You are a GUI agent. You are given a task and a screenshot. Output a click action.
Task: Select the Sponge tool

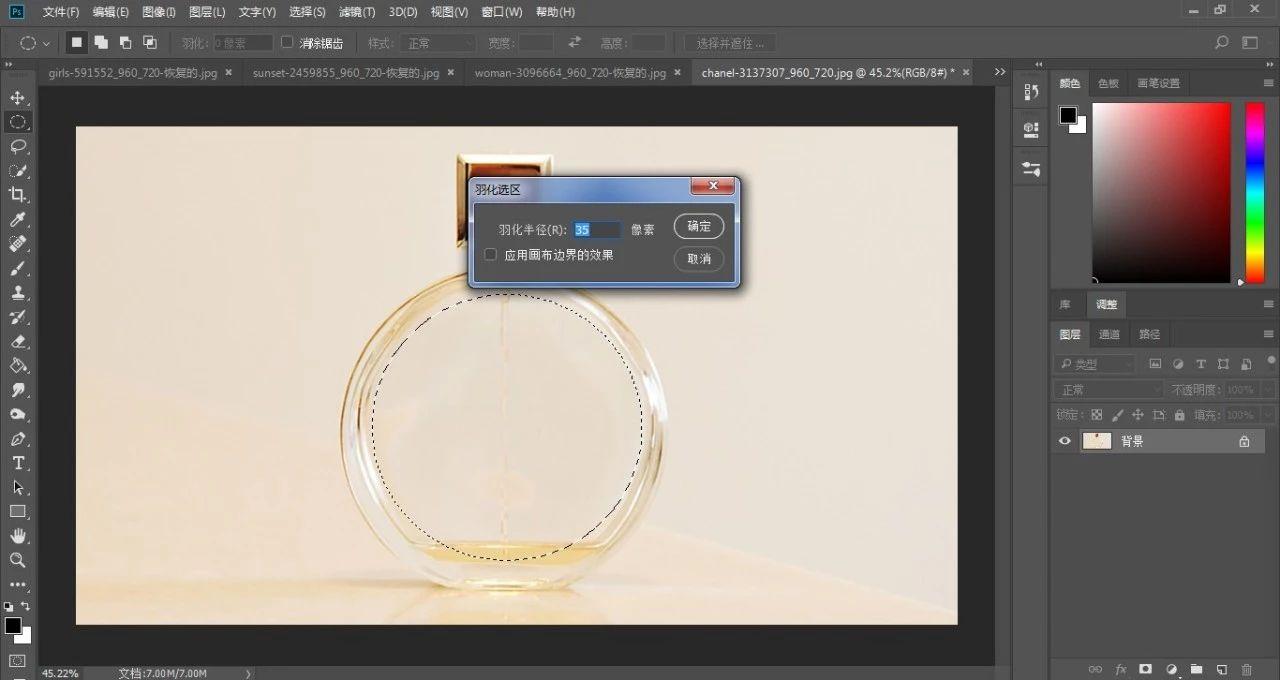tap(17, 414)
